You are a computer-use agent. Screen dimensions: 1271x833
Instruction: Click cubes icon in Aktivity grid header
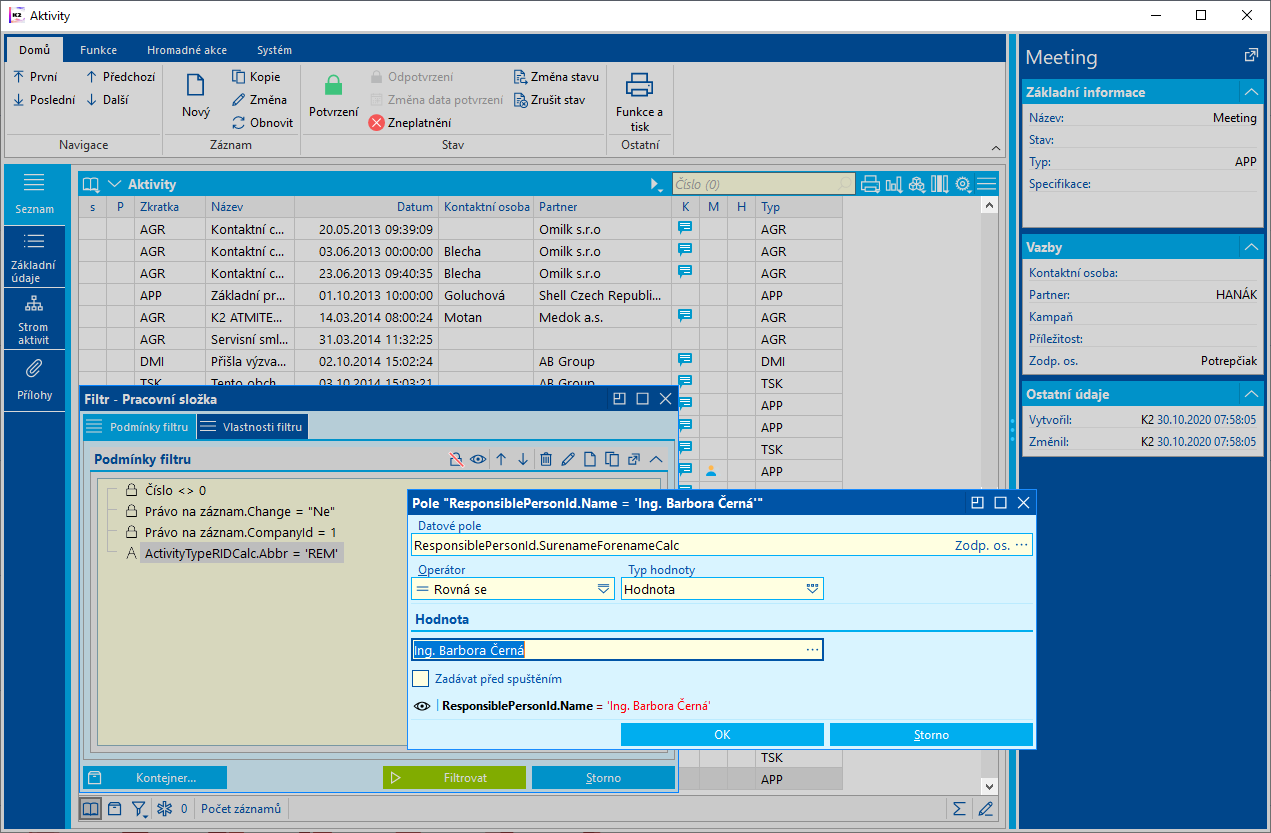tap(917, 184)
